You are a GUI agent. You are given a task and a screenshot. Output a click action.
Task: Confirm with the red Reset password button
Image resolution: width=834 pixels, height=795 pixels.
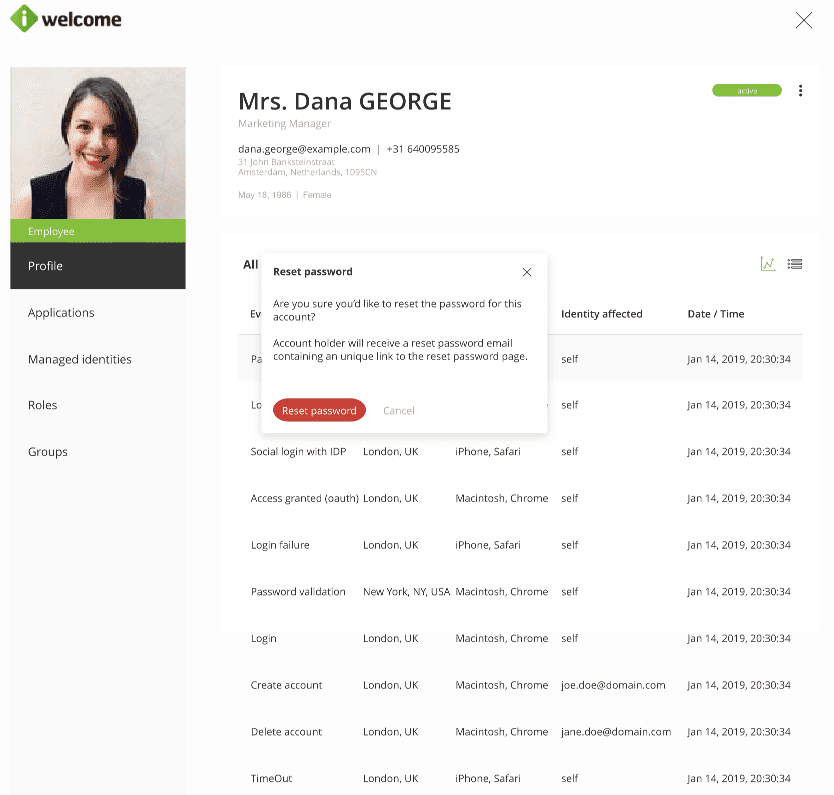319,410
